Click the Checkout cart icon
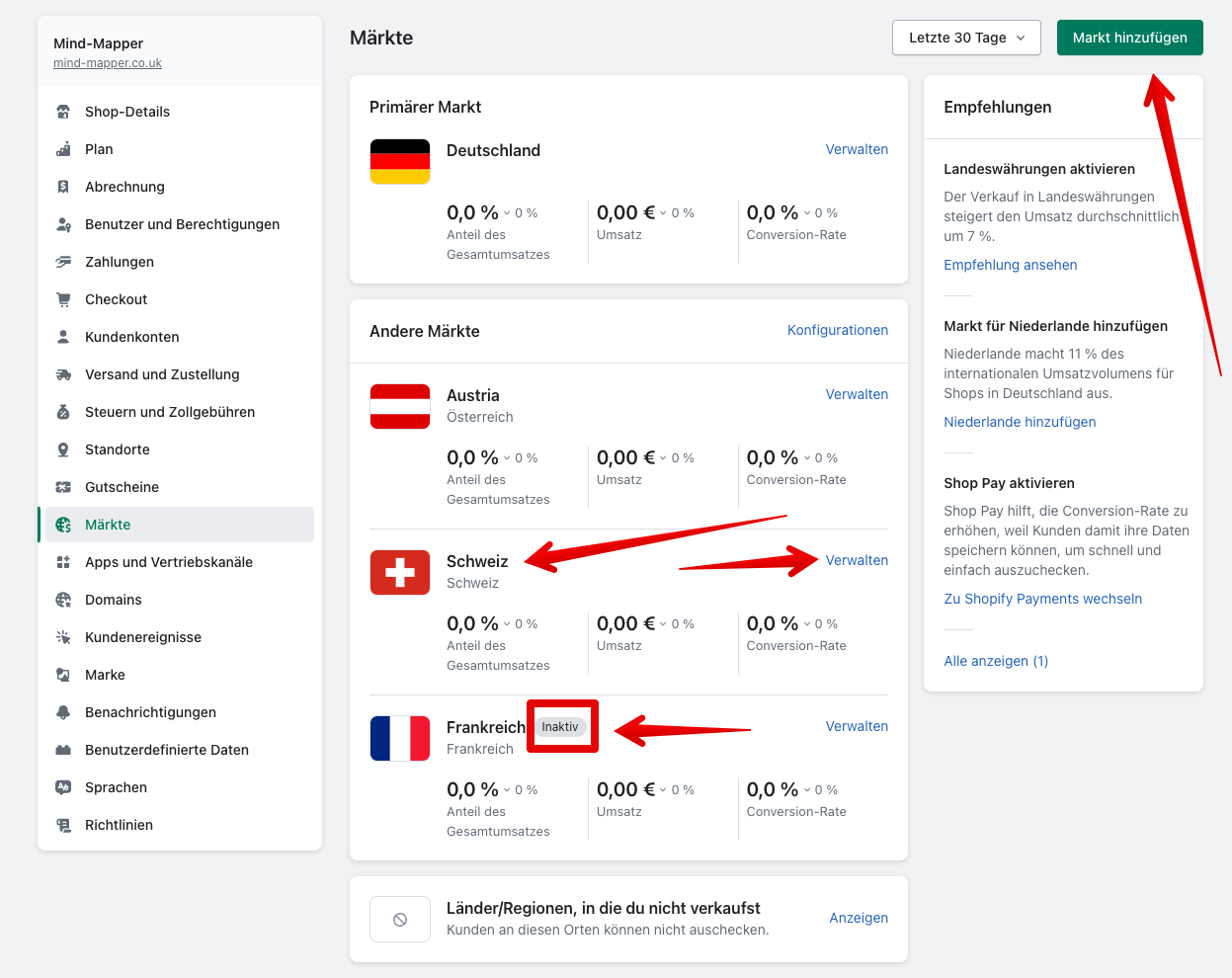The image size is (1232, 978). [x=63, y=299]
